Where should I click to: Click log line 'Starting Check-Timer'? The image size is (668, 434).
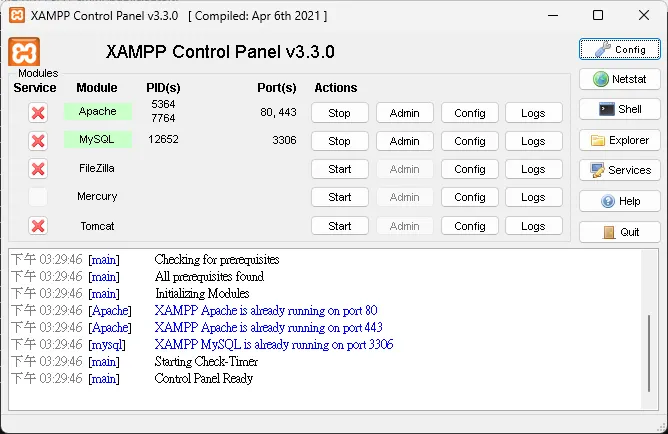point(206,362)
